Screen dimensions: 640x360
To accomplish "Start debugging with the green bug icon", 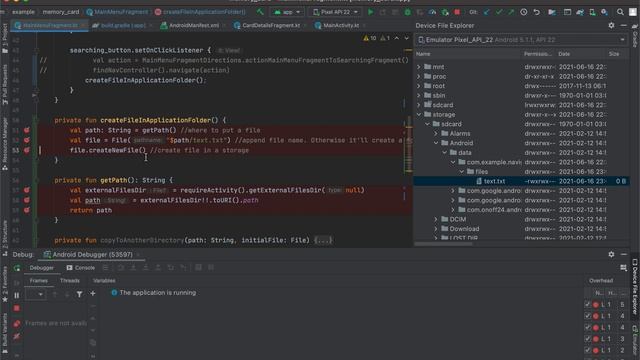I will [407, 12].
